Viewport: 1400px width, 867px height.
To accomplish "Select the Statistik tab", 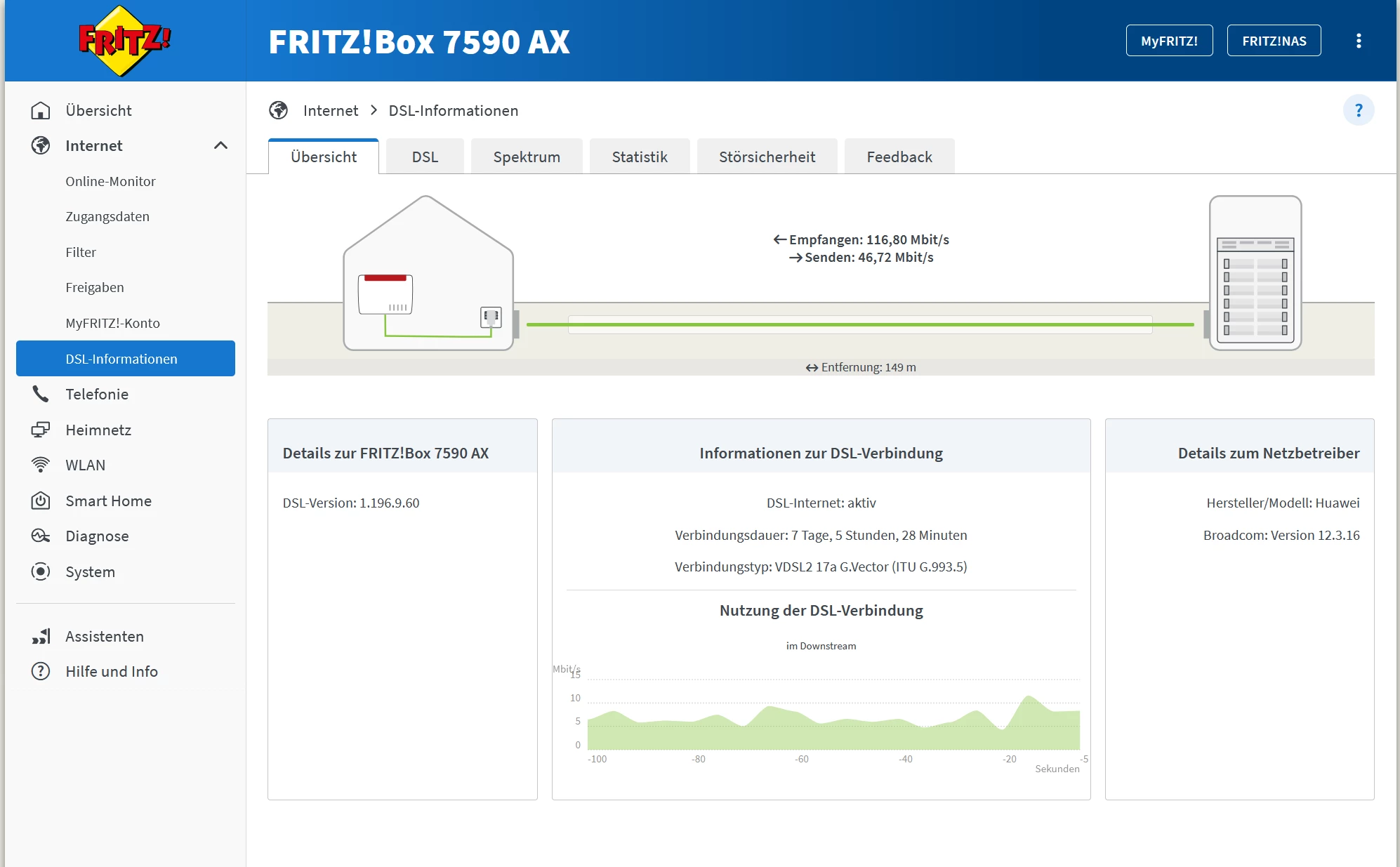I will point(640,157).
